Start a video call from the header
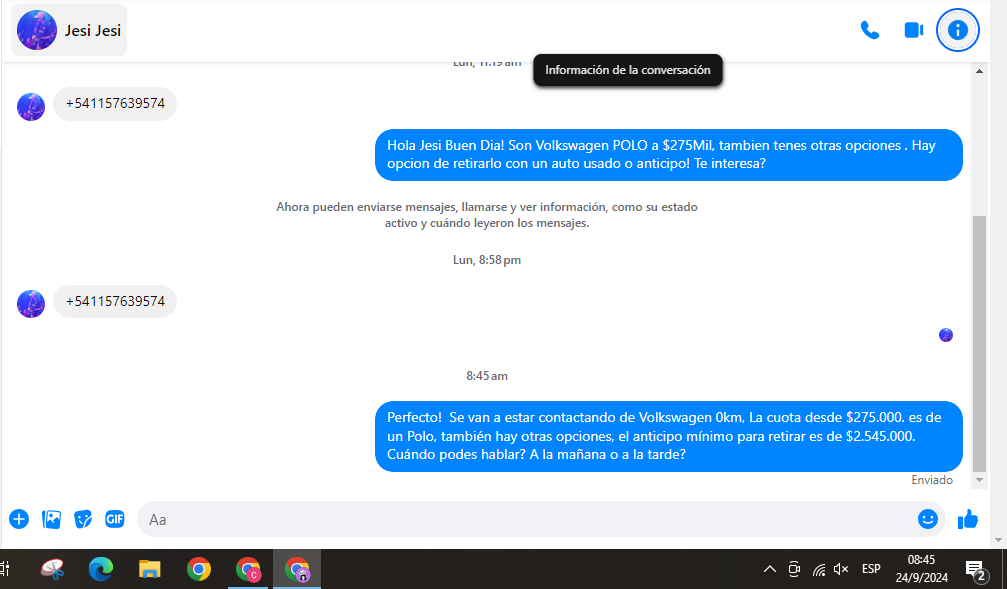The width and height of the screenshot is (1007, 589). 913,30
